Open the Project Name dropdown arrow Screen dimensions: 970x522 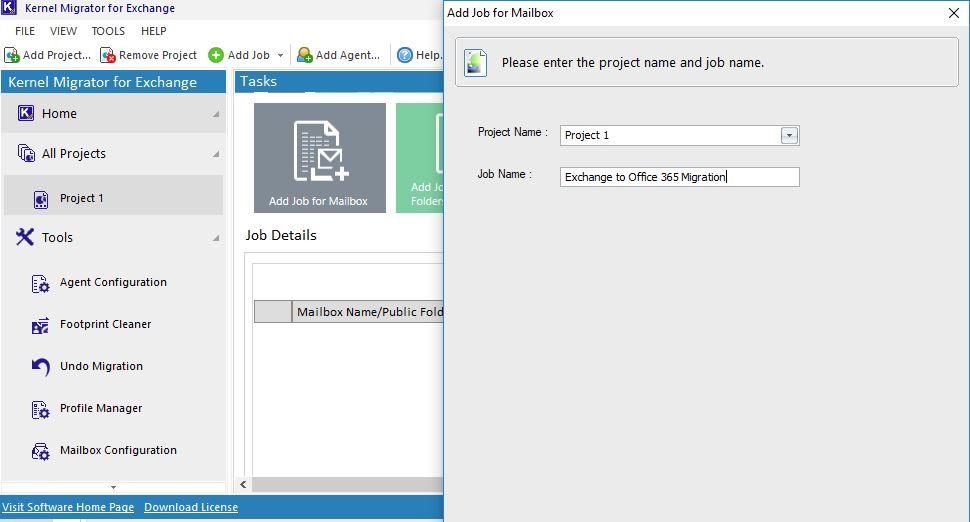click(x=789, y=135)
